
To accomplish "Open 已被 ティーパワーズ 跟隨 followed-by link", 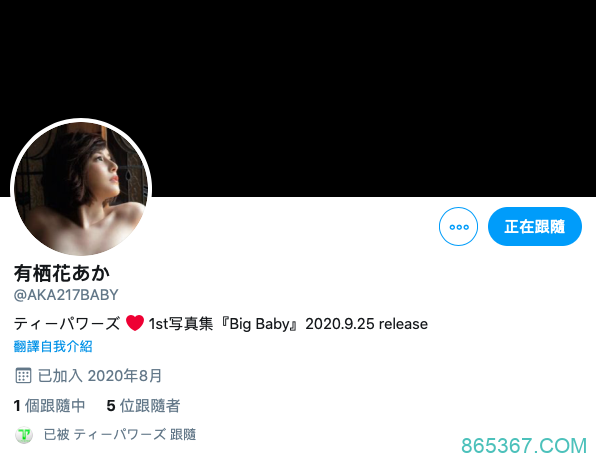I will pyautogui.click(x=120, y=434).
